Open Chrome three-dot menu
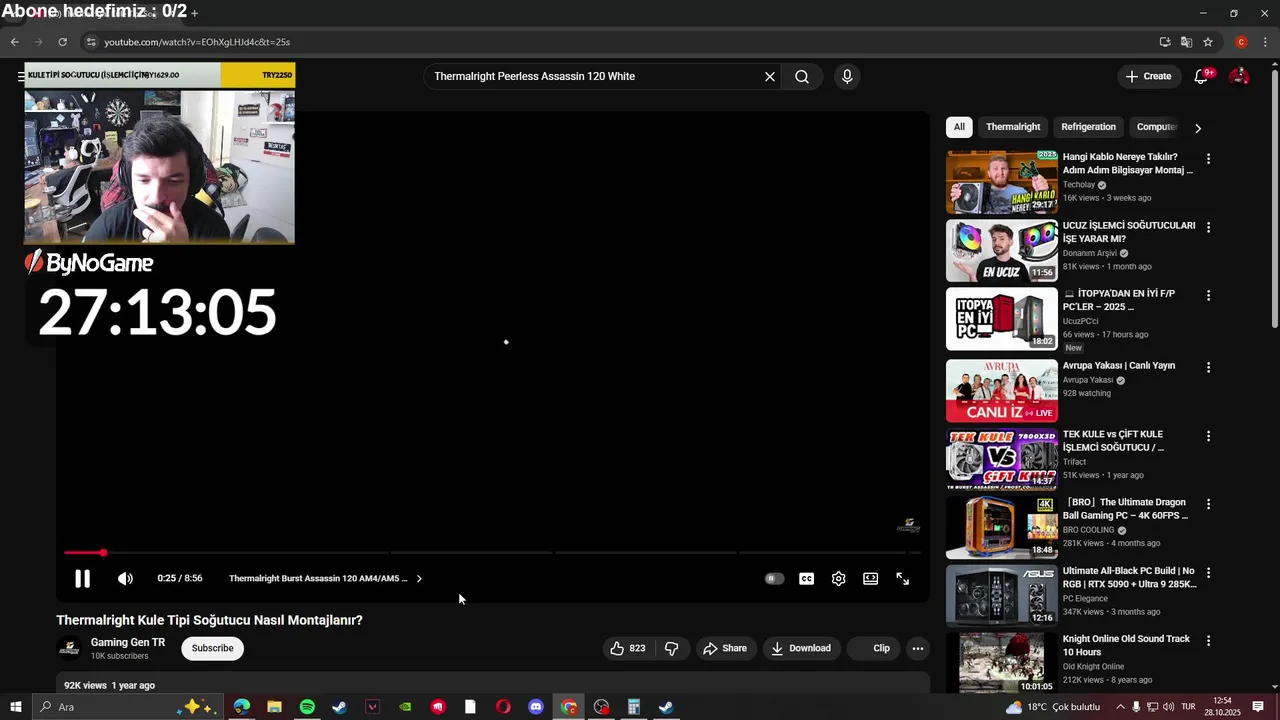The width and height of the screenshot is (1280, 720). coord(1266,42)
